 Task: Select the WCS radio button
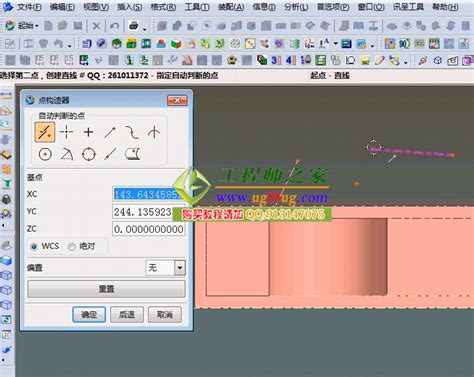(x=34, y=247)
